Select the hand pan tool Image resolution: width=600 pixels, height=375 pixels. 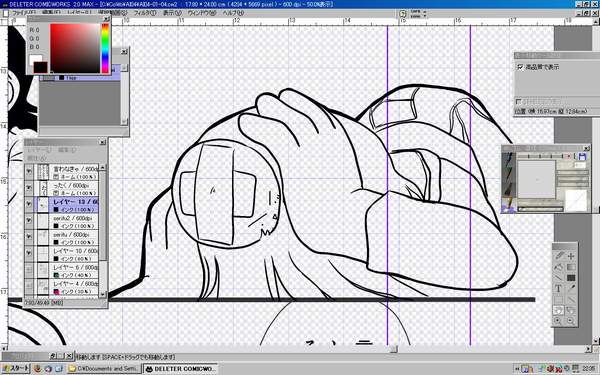coord(559,310)
